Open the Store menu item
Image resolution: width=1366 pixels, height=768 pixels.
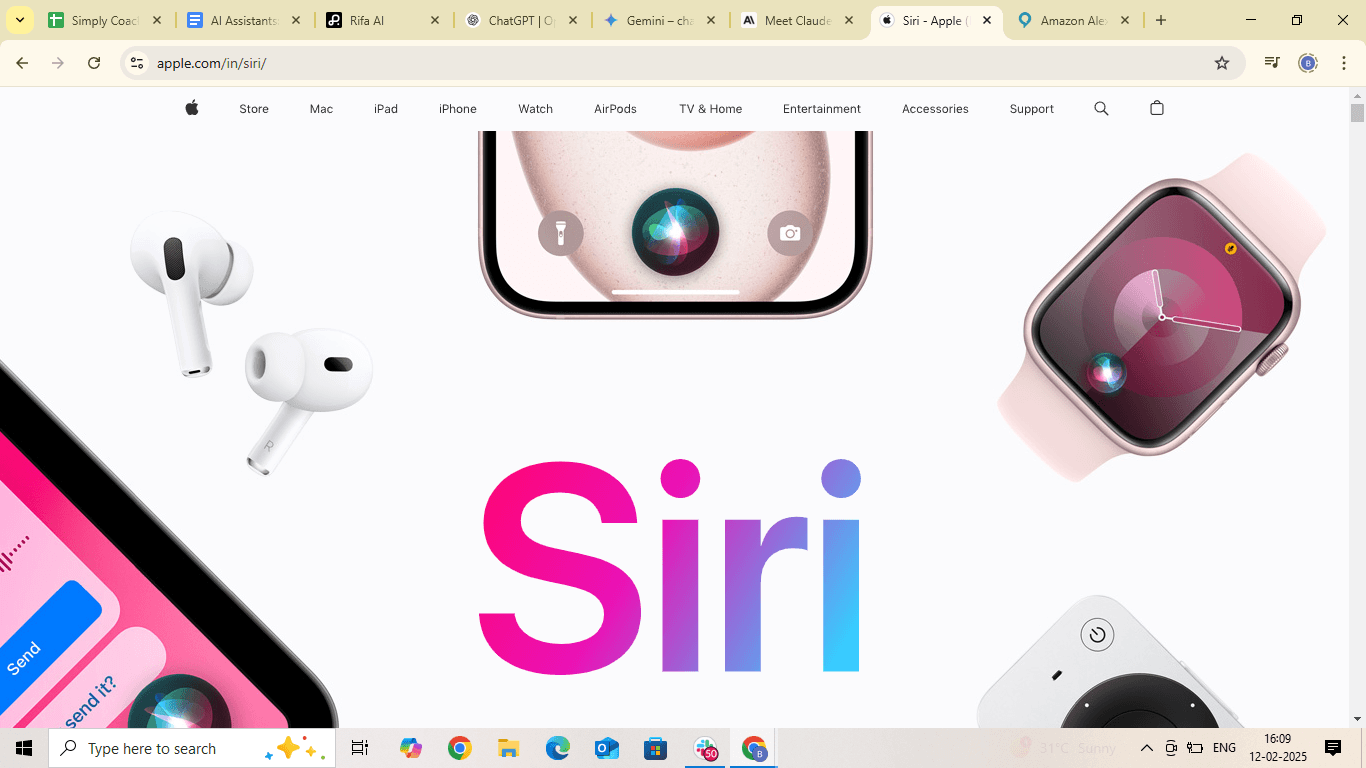click(x=254, y=109)
